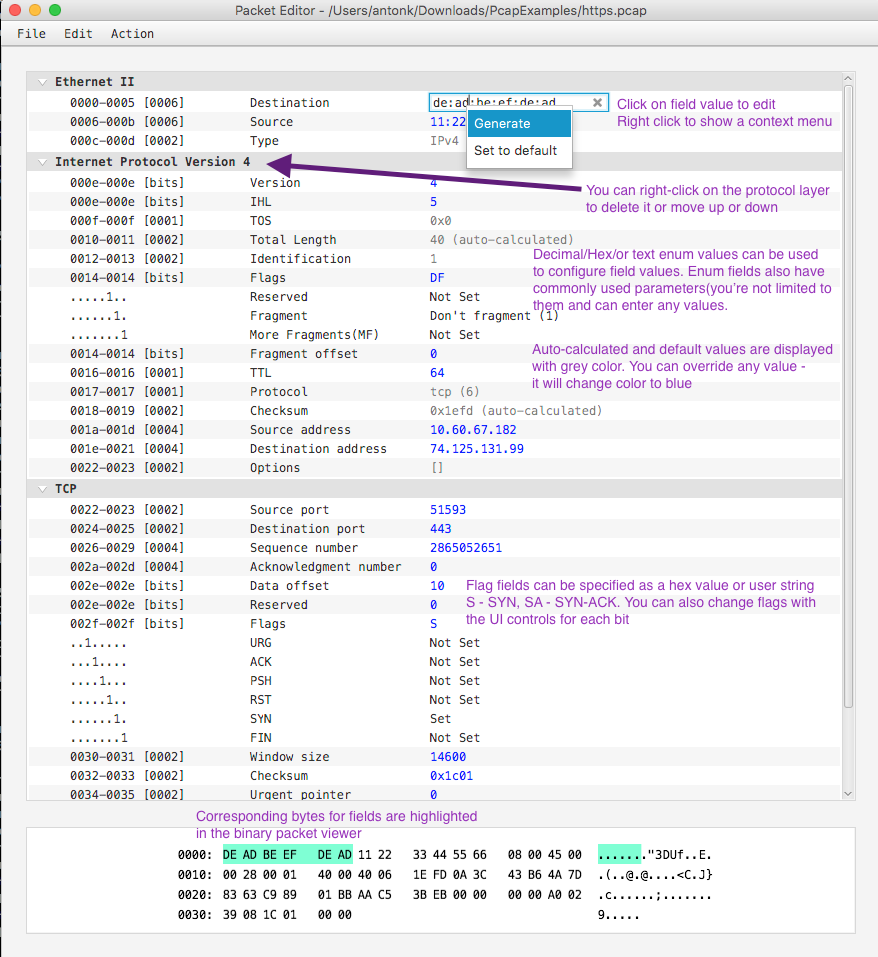Edit Source port value 51593

(x=448, y=510)
